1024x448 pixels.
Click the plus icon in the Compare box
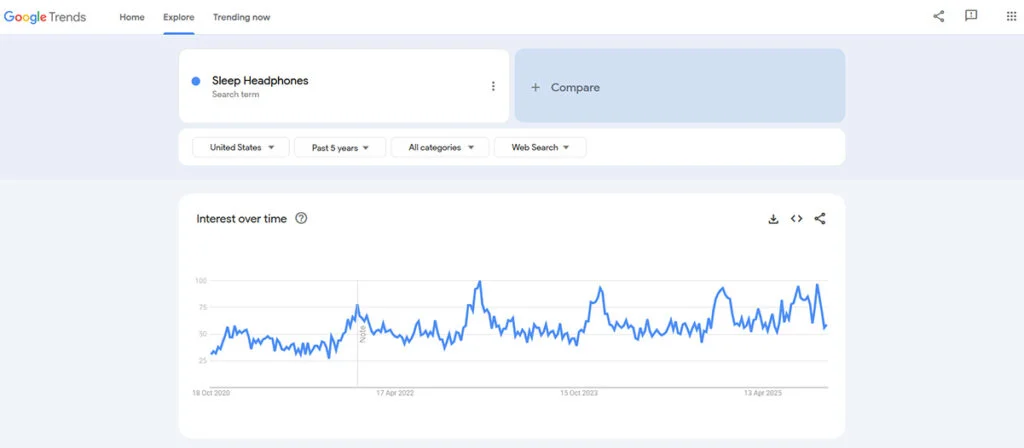click(x=536, y=87)
